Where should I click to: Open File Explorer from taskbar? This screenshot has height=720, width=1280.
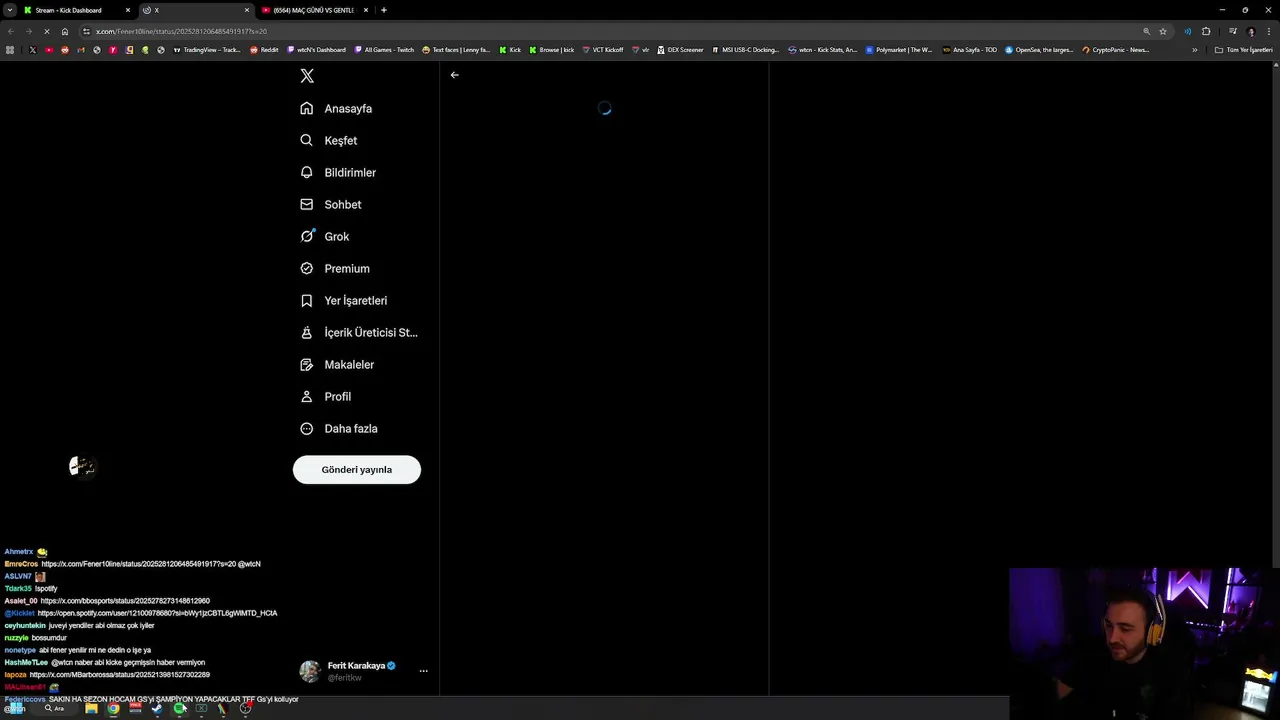coord(91,708)
